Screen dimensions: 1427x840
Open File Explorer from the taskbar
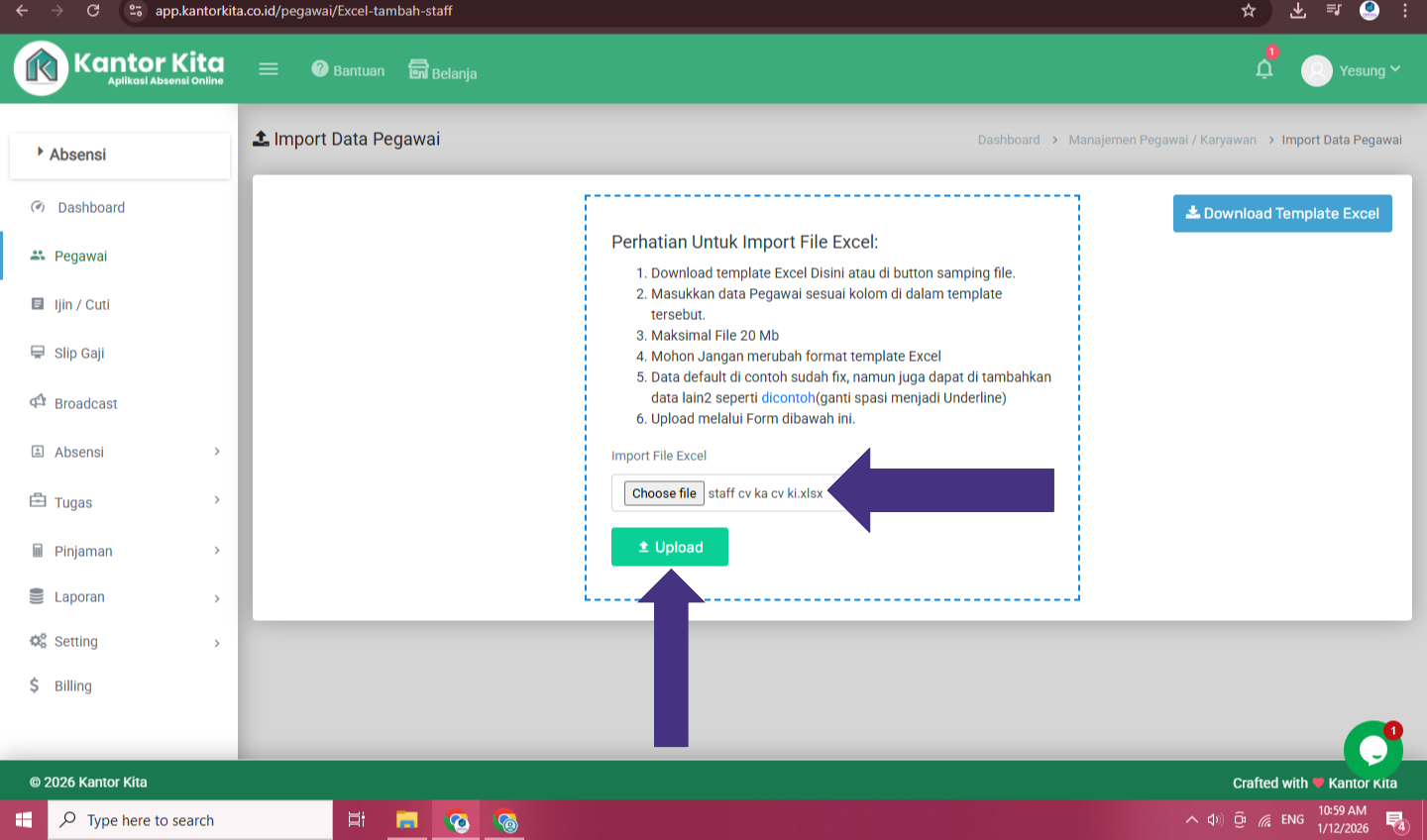pyautogui.click(x=406, y=820)
